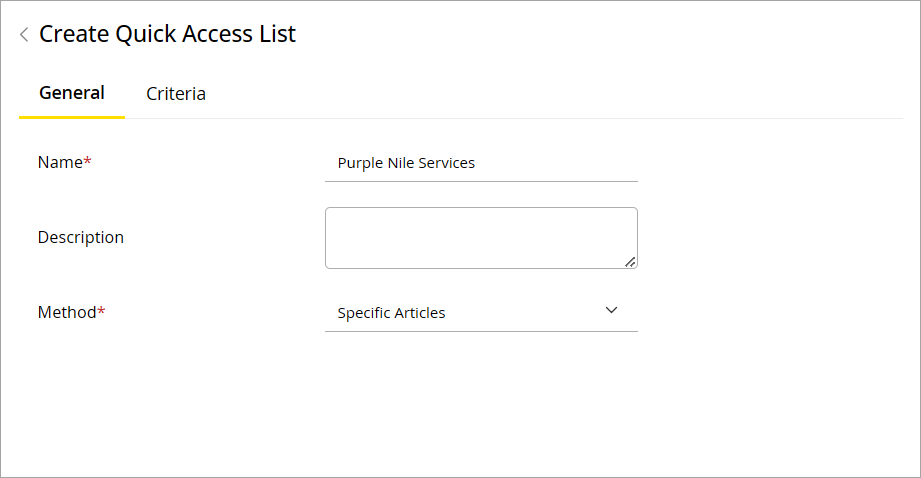Click the underline below the Name field
The height and width of the screenshot is (478, 921).
click(481, 181)
